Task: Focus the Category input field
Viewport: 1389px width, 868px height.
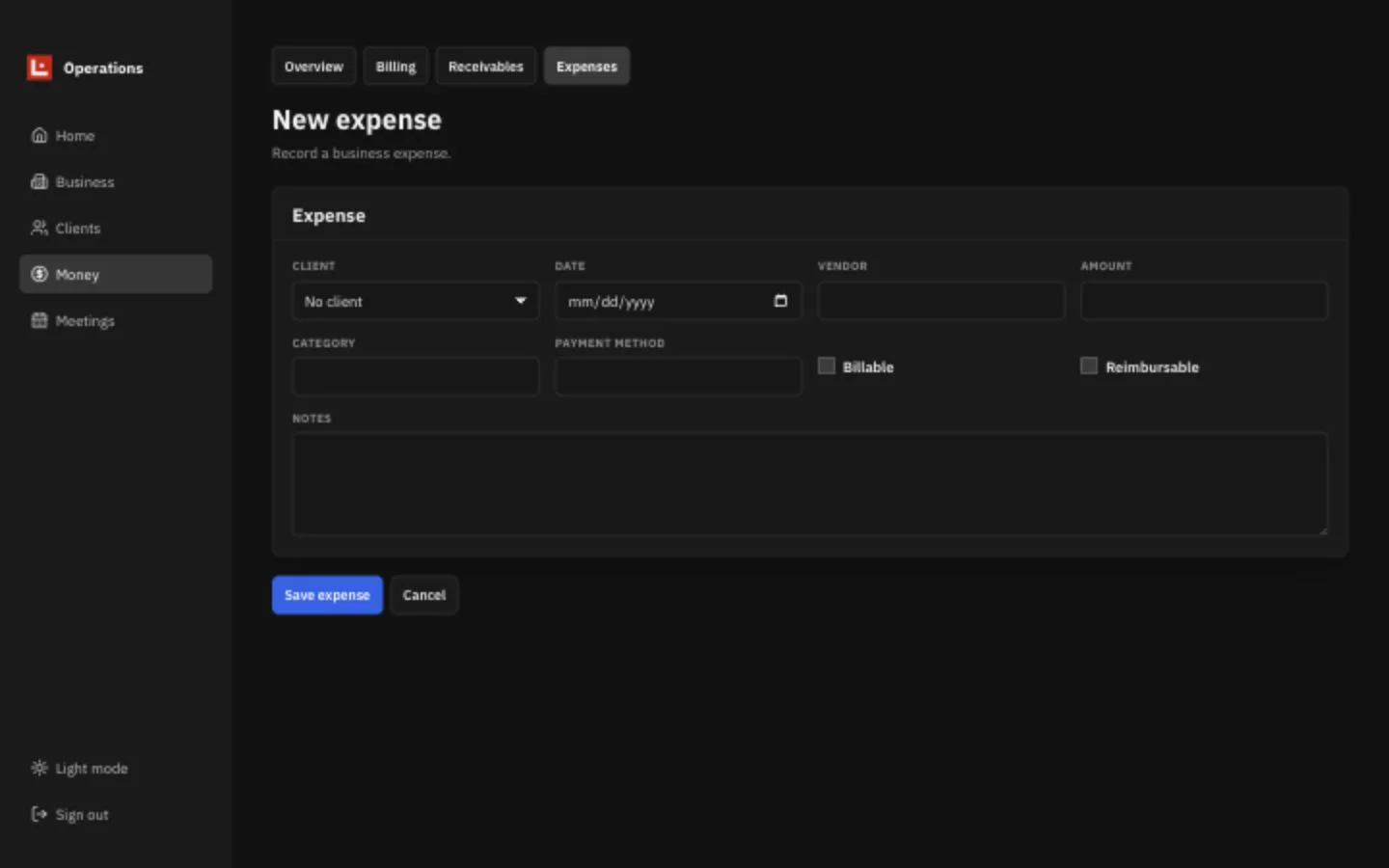Action: click(416, 376)
